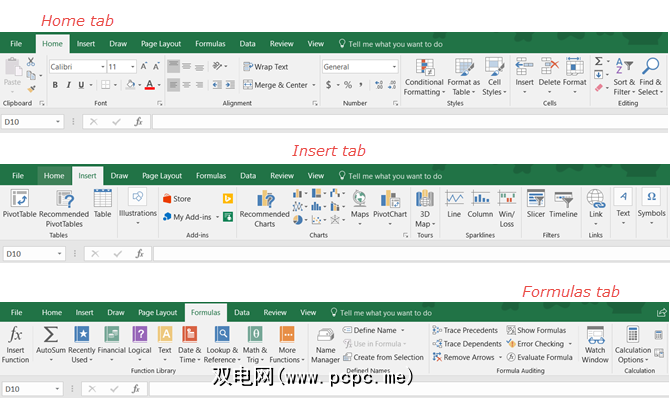The image size is (670, 400).
Task: Open the Financial functions menu
Action: click(112, 344)
